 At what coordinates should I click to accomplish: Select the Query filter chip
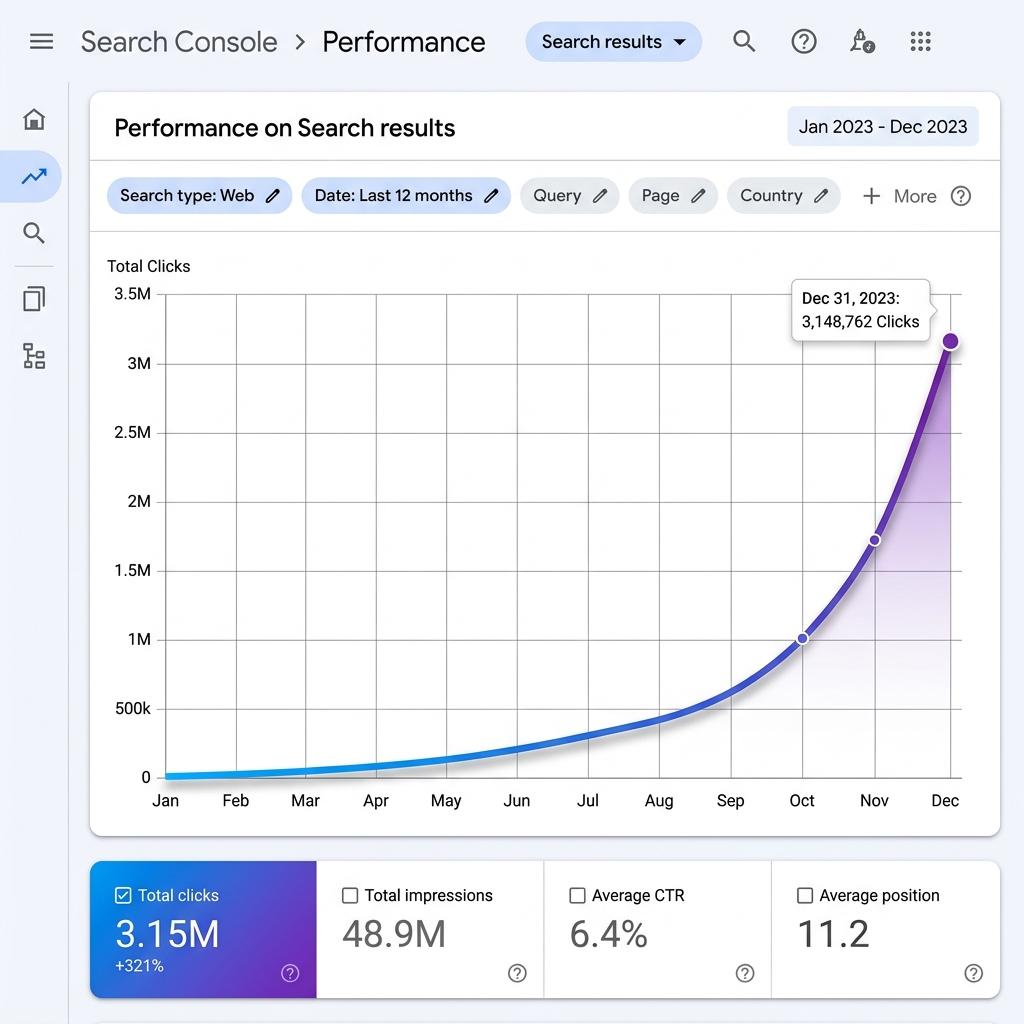click(569, 196)
